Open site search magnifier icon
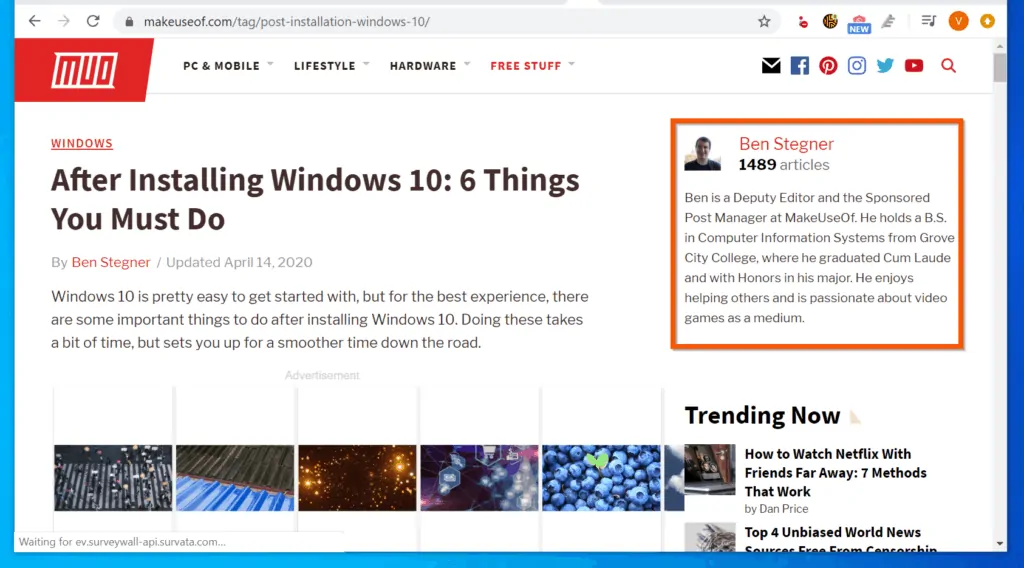 (x=948, y=65)
